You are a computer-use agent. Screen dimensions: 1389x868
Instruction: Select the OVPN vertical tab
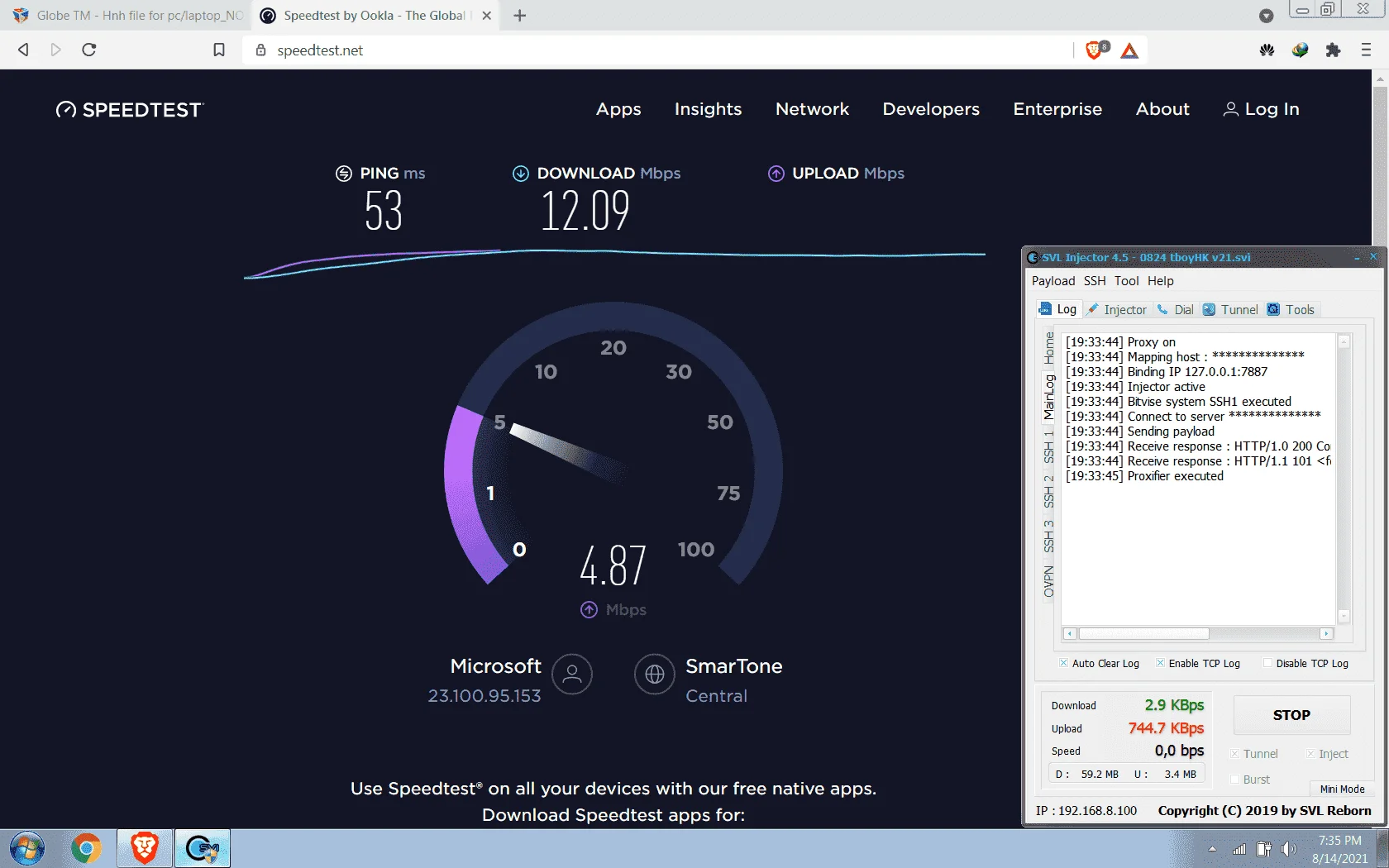1049,581
